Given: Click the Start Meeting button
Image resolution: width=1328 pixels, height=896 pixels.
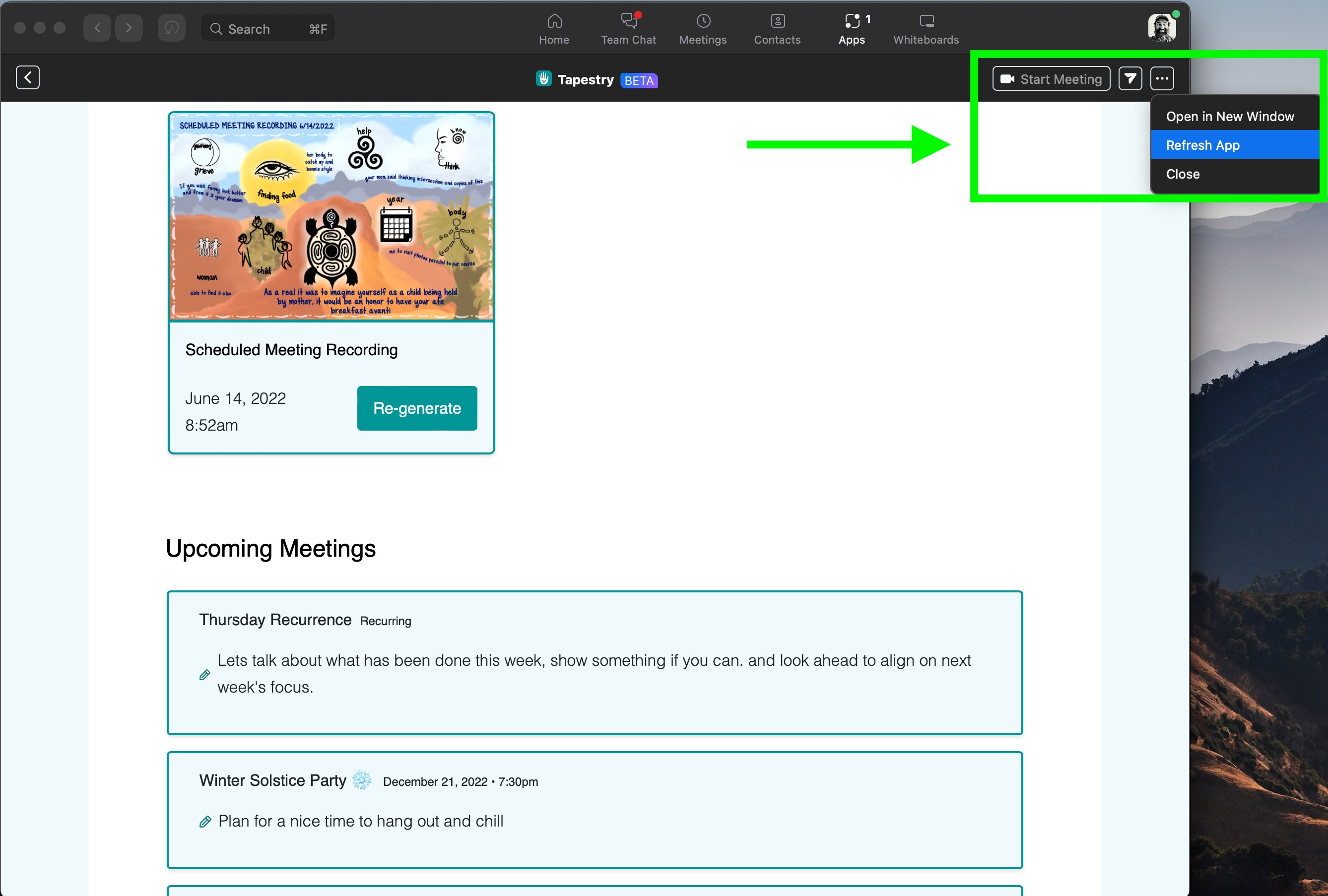Looking at the screenshot, I should point(1051,79).
